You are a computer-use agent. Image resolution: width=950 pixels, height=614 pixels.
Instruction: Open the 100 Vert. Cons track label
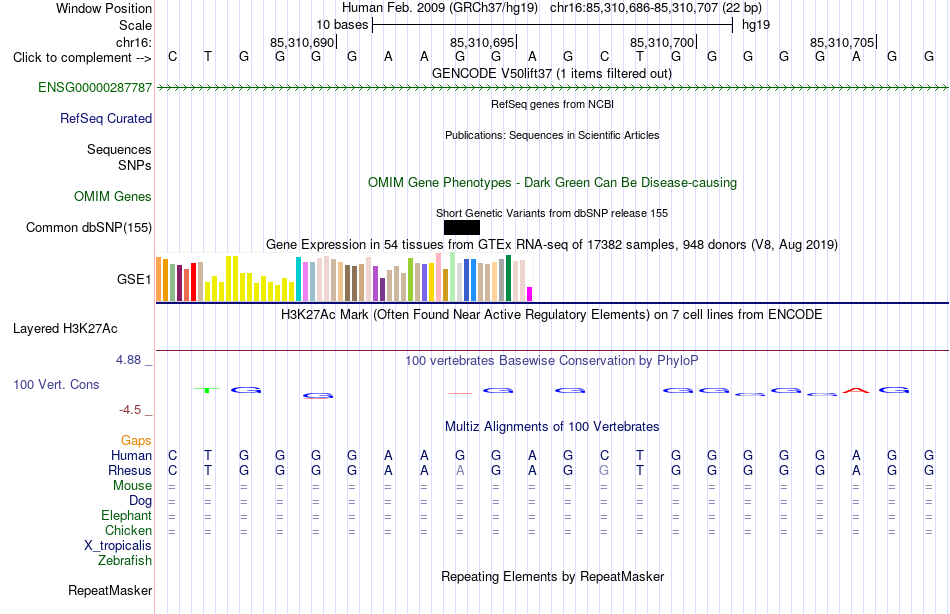pos(56,384)
